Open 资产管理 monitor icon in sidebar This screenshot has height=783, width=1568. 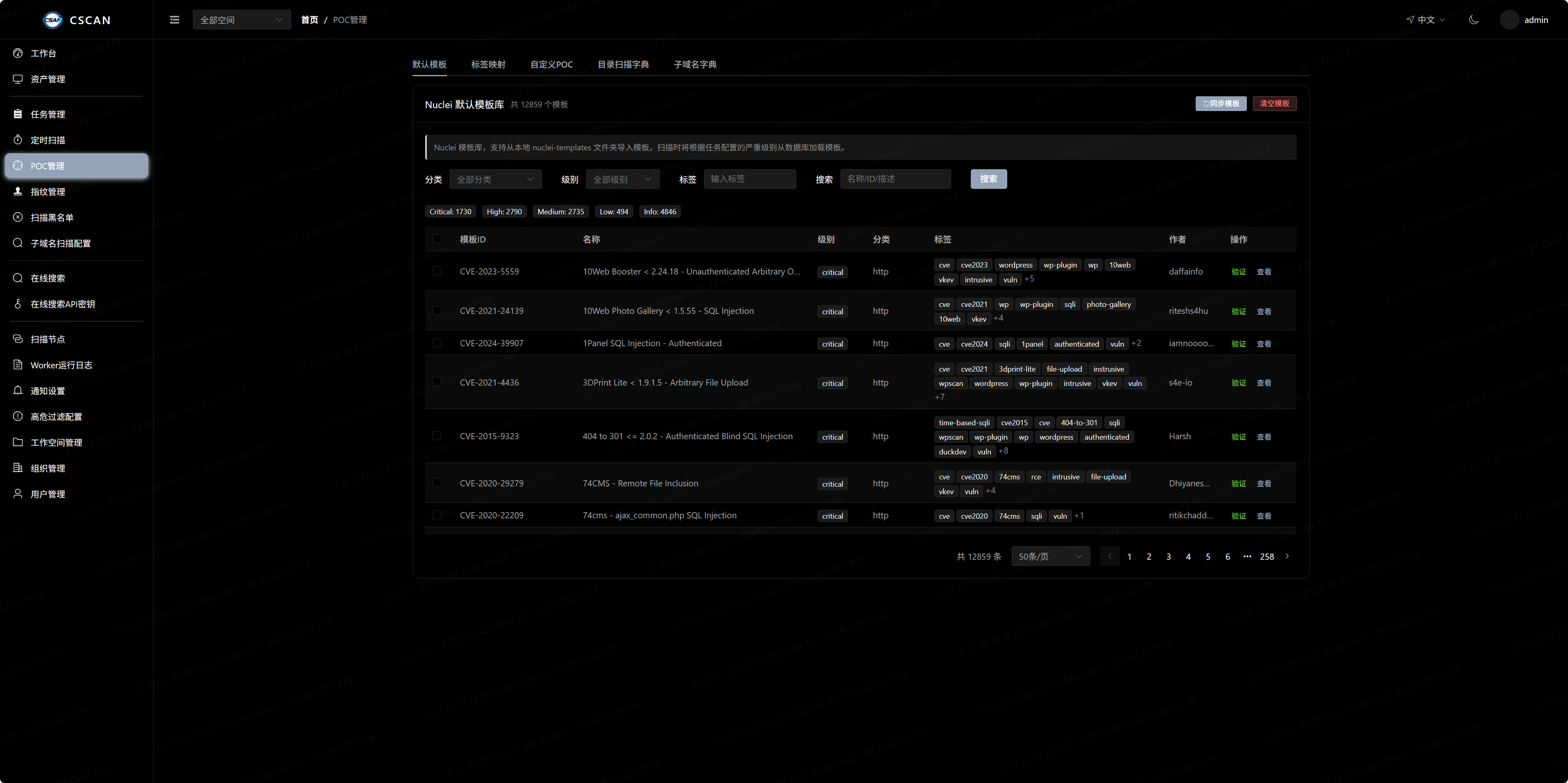[x=18, y=79]
